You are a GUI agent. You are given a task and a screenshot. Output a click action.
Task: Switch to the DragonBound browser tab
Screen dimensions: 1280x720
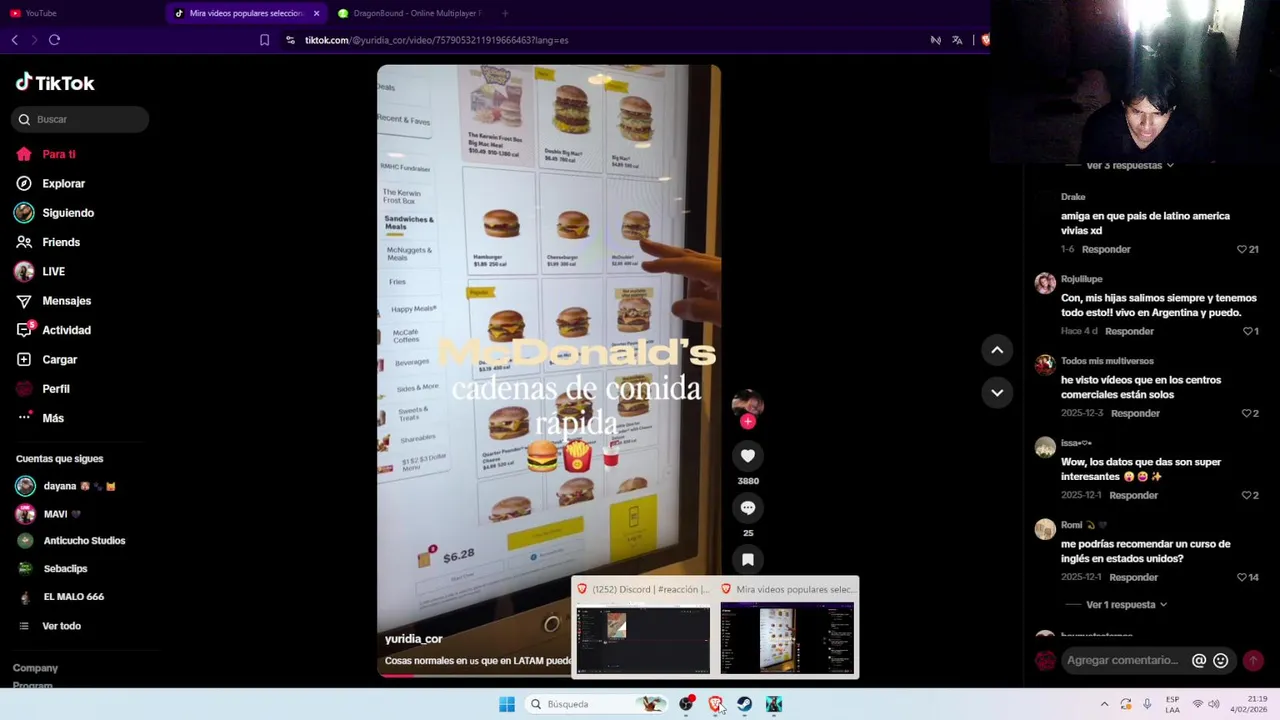tap(410, 13)
